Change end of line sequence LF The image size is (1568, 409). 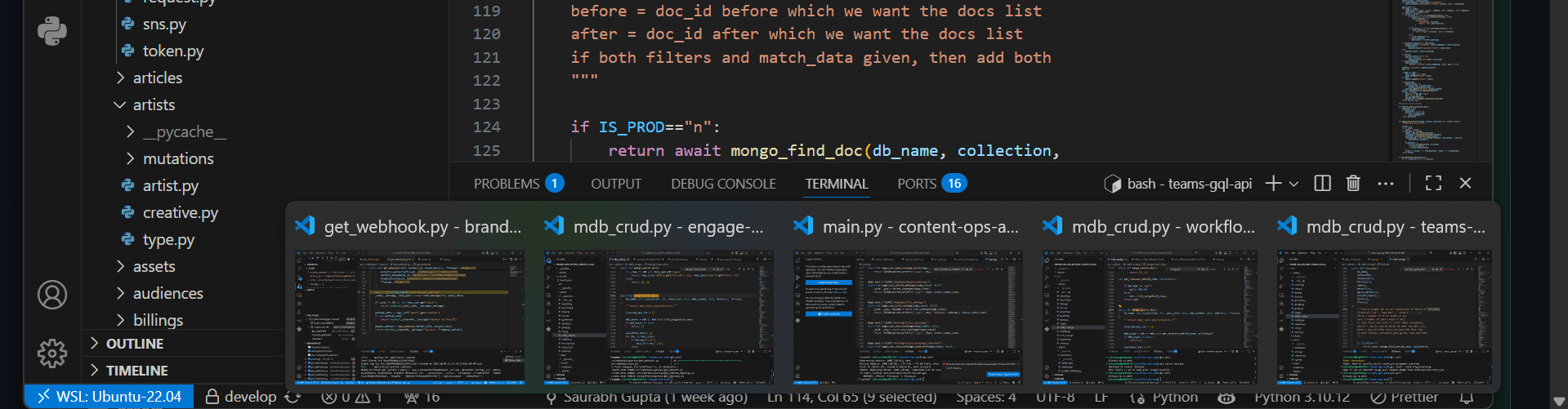pyautogui.click(x=1101, y=397)
